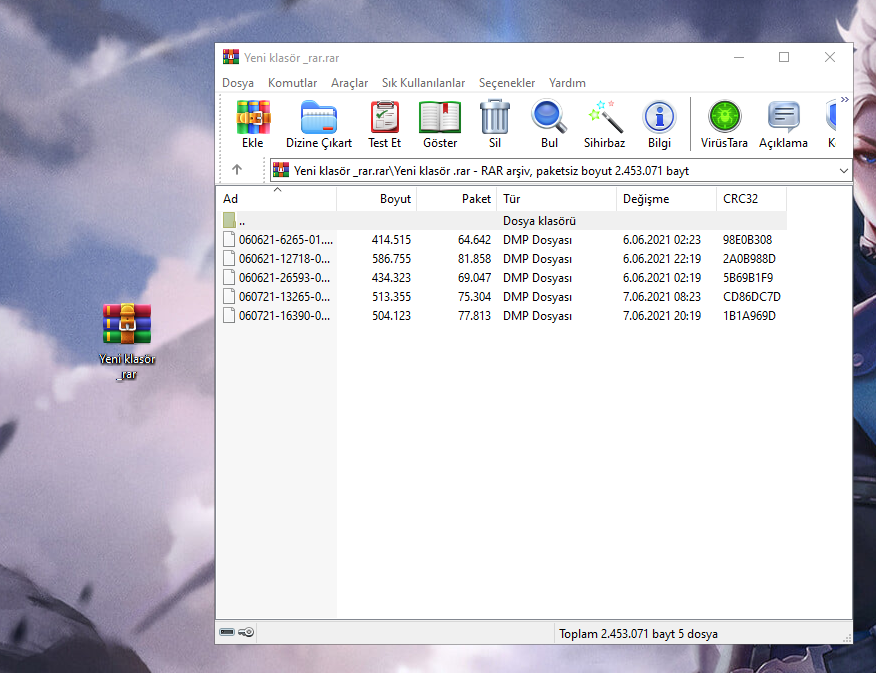This screenshot has width=876, height=673.
Task: Click the Sil trash can icon
Action: pyautogui.click(x=494, y=117)
